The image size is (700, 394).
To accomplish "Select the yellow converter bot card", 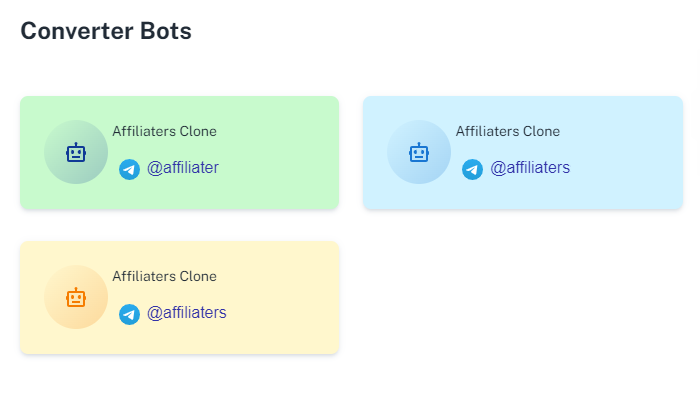I will tap(179, 298).
